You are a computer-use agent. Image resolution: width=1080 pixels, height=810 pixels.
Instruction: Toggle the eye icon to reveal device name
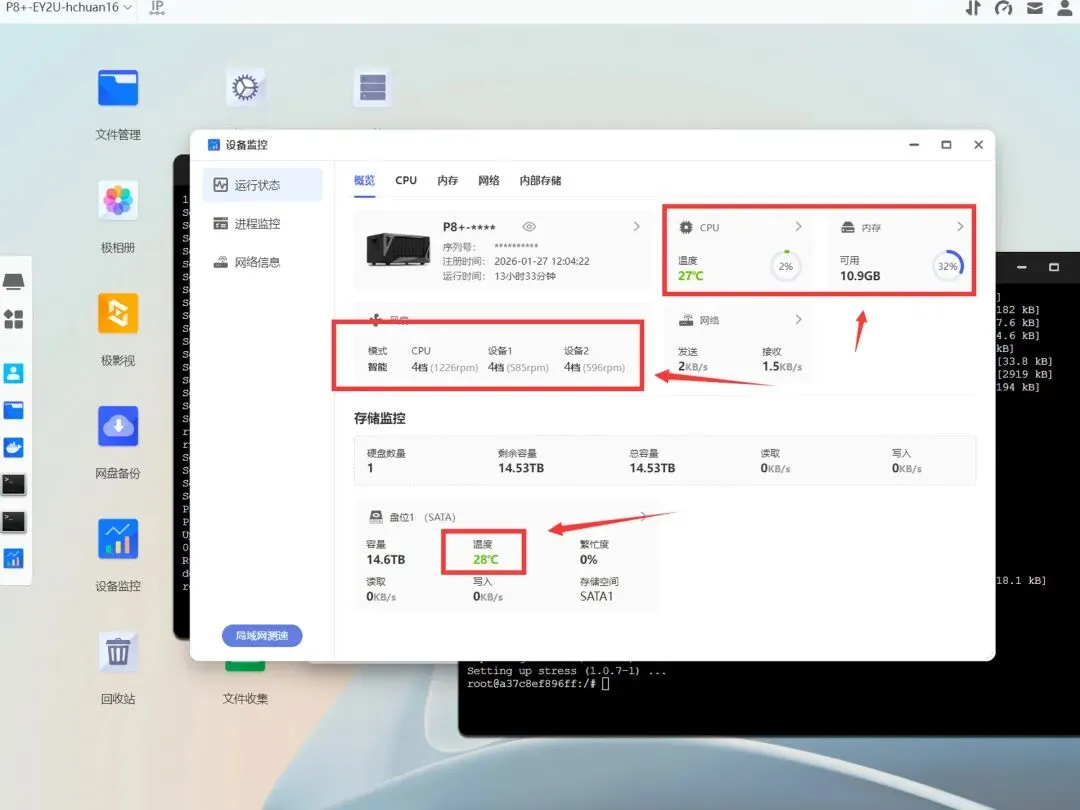tap(529, 227)
